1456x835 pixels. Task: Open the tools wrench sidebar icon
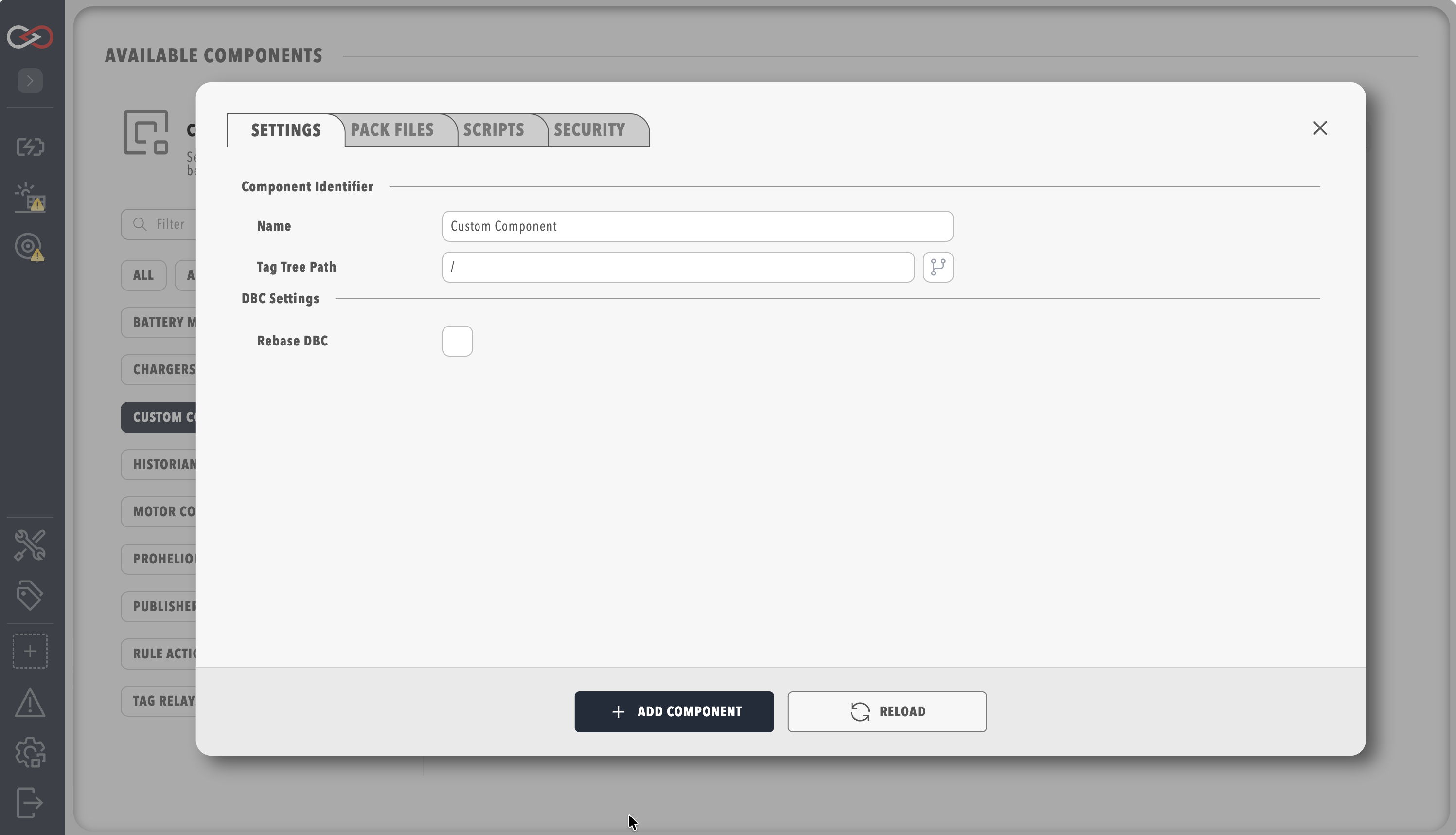point(30,545)
